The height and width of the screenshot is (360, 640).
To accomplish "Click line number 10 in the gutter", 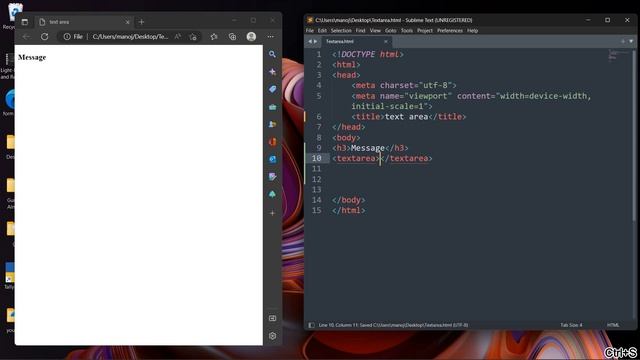I will pyautogui.click(x=316, y=158).
